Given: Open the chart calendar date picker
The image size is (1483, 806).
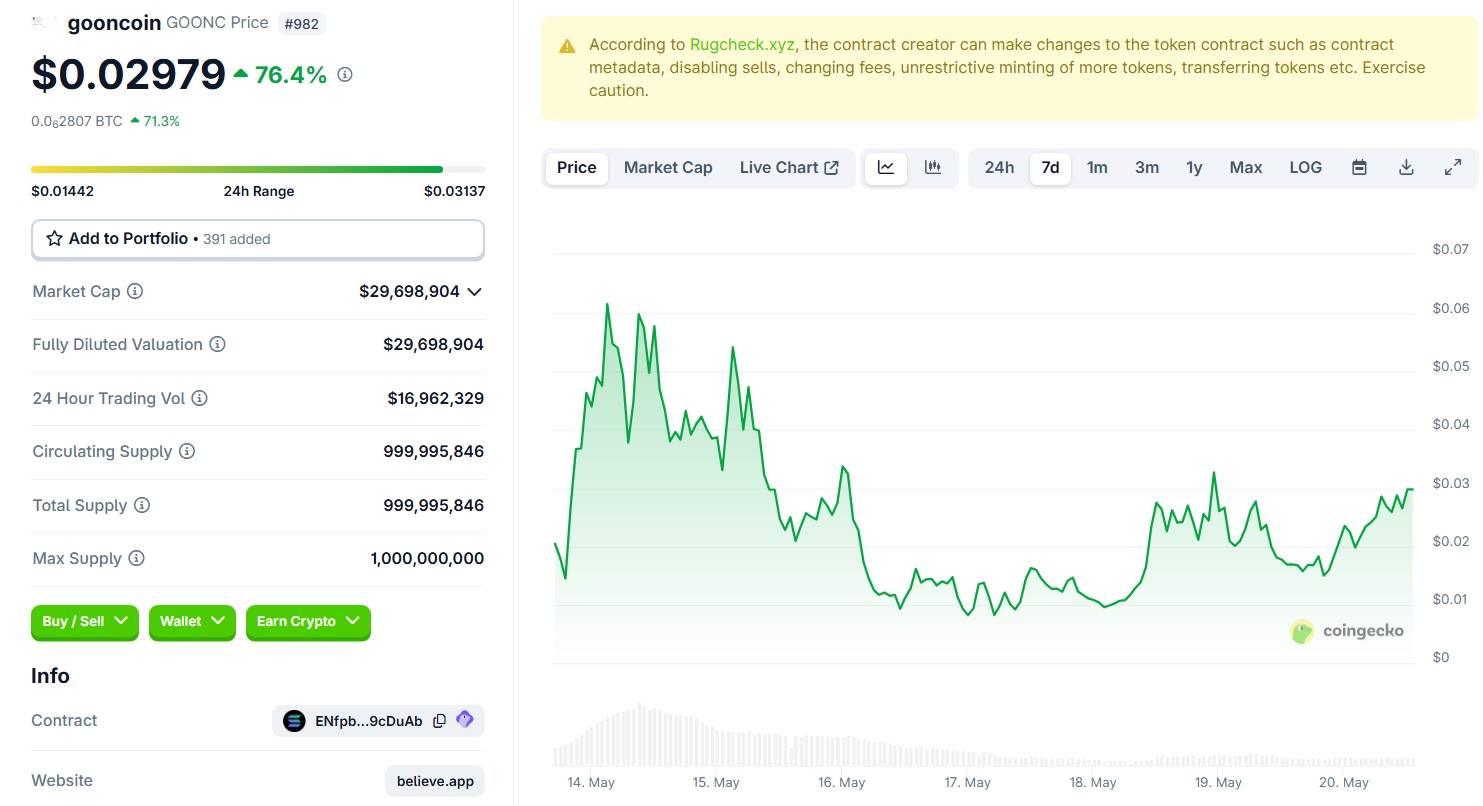Looking at the screenshot, I should pos(1359,168).
